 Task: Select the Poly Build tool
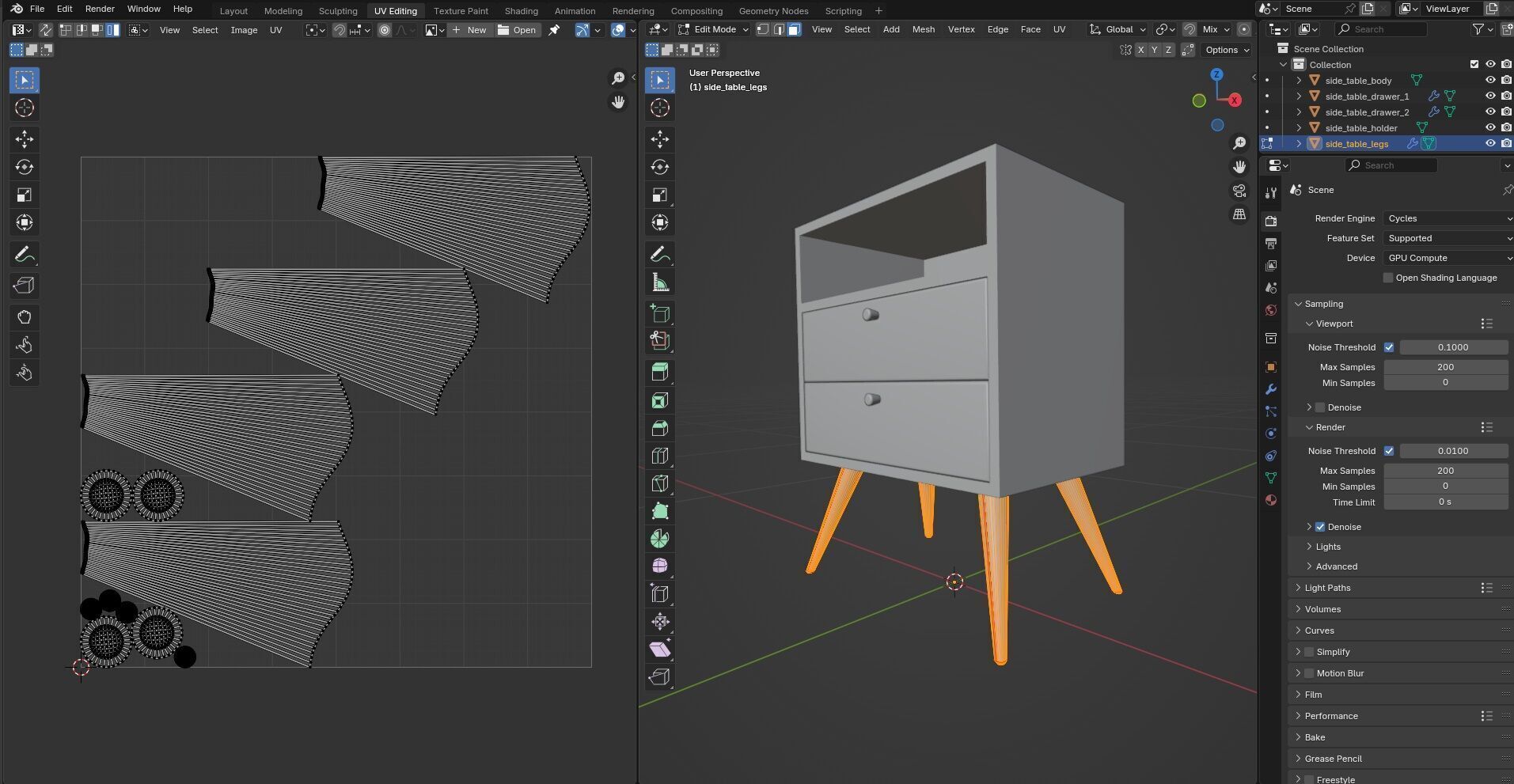660,511
